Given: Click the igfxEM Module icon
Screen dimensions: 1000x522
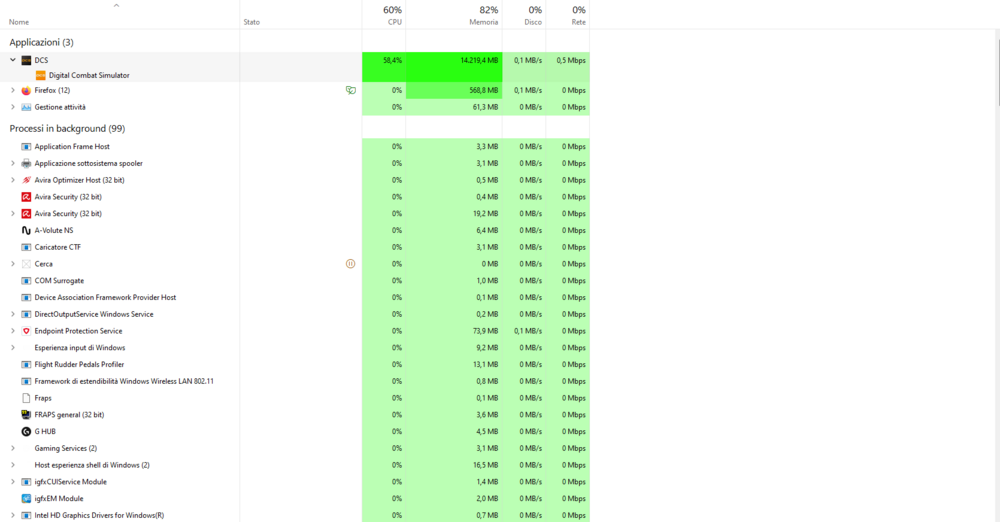Looking at the screenshot, I should (26, 498).
